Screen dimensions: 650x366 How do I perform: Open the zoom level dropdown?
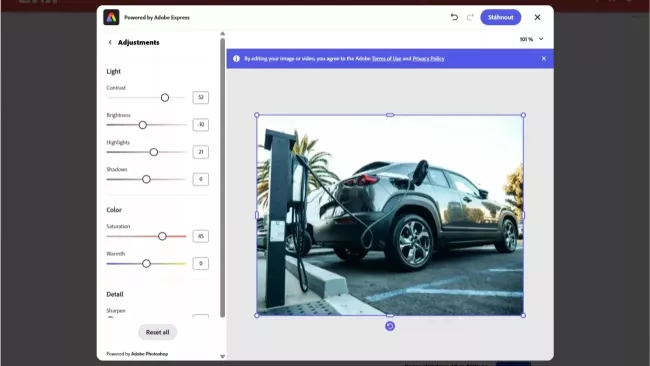[541, 39]
